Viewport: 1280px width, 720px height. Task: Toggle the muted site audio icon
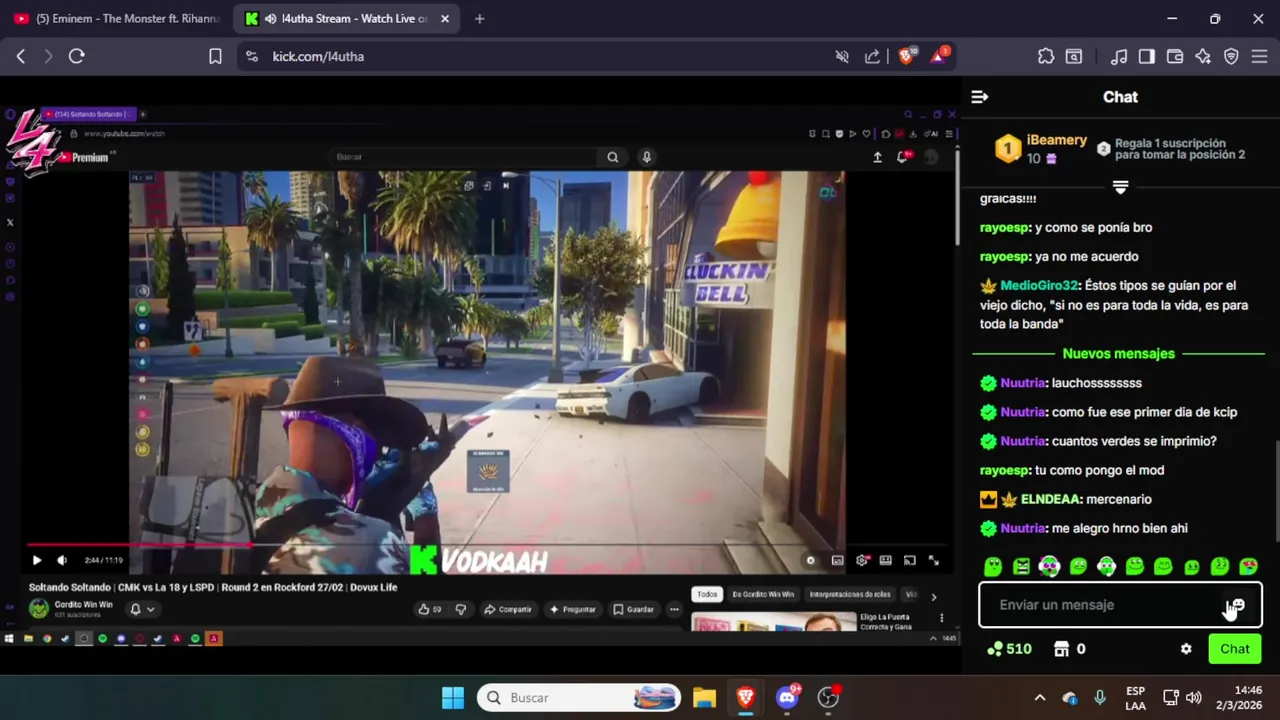842,57
